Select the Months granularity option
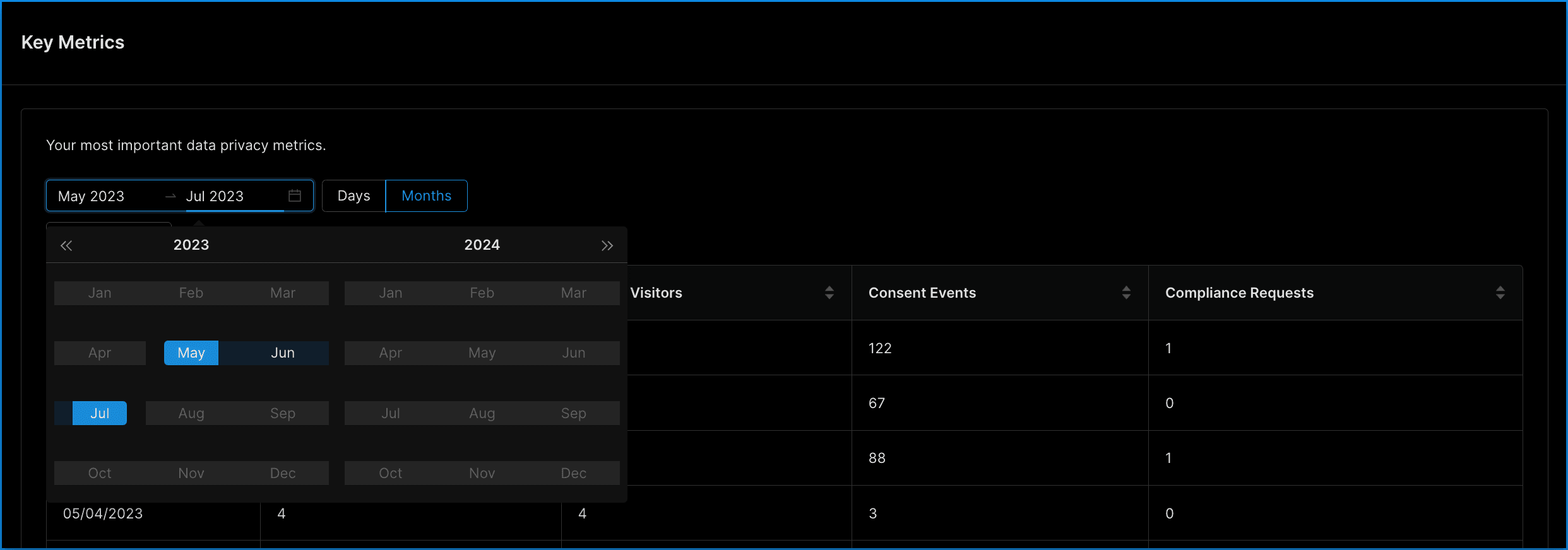This screenshot has height=550, width=1568. click(426, 196)
